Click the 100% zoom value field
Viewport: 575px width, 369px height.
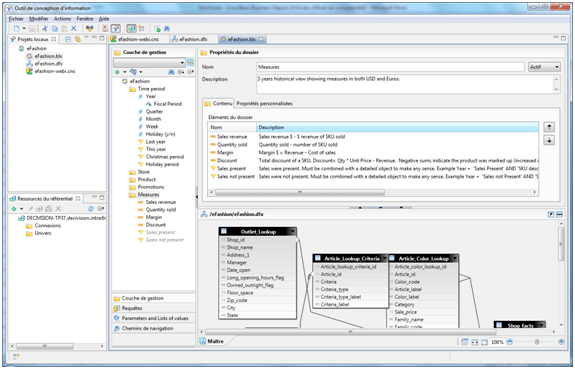pos(497,342)
